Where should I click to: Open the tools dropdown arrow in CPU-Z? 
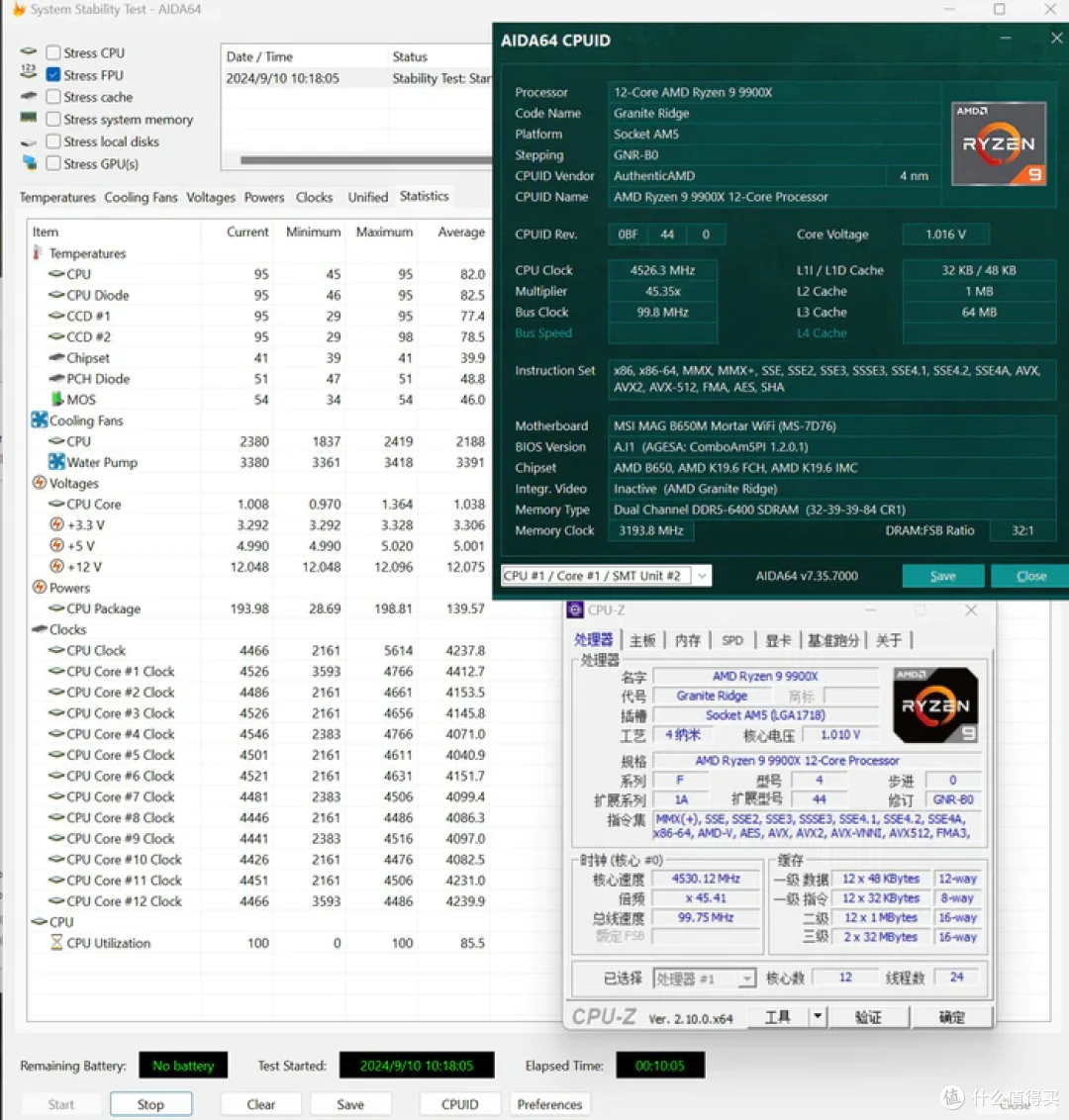click(818, 1016)
